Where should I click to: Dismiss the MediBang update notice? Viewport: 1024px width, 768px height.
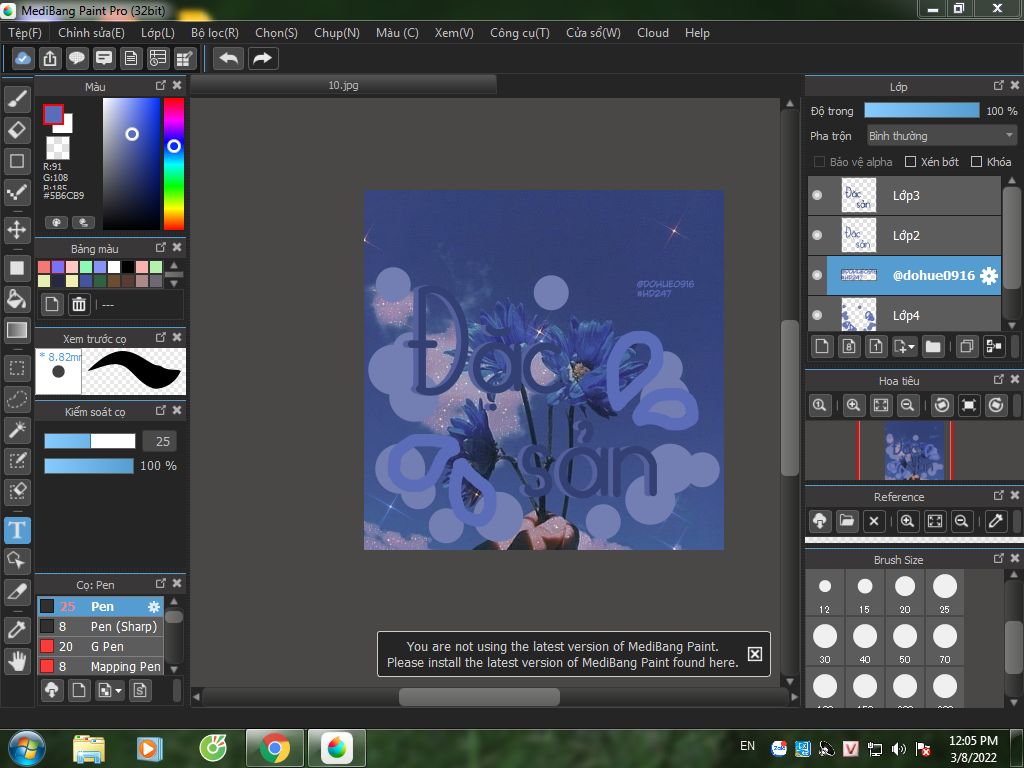[x=754, y=654]
